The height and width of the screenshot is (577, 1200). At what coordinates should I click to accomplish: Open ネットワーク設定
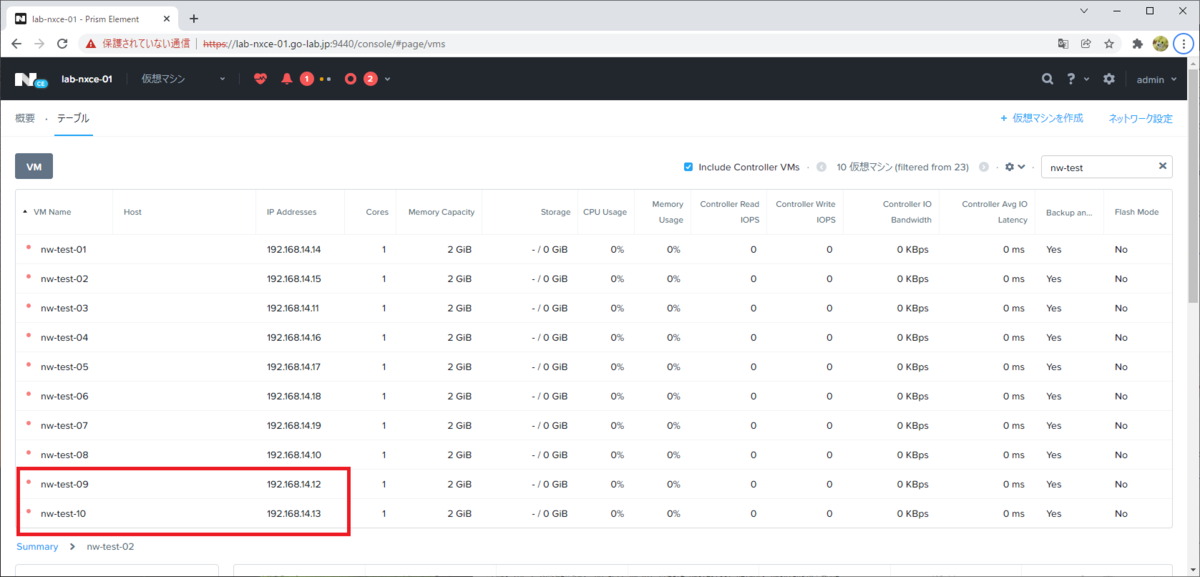tap(1140, 118)
